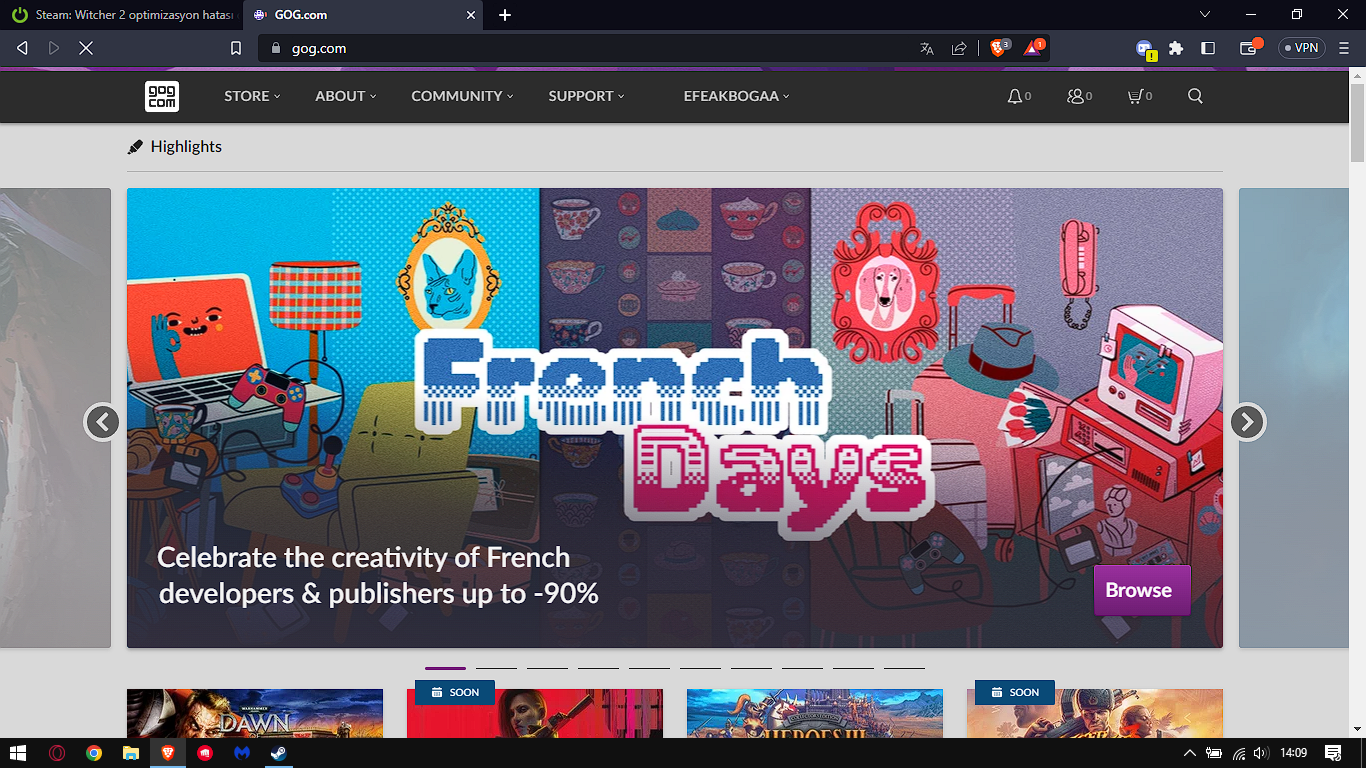Close the GOG.com tab
1366x768 pixels.
click(471, 15)
